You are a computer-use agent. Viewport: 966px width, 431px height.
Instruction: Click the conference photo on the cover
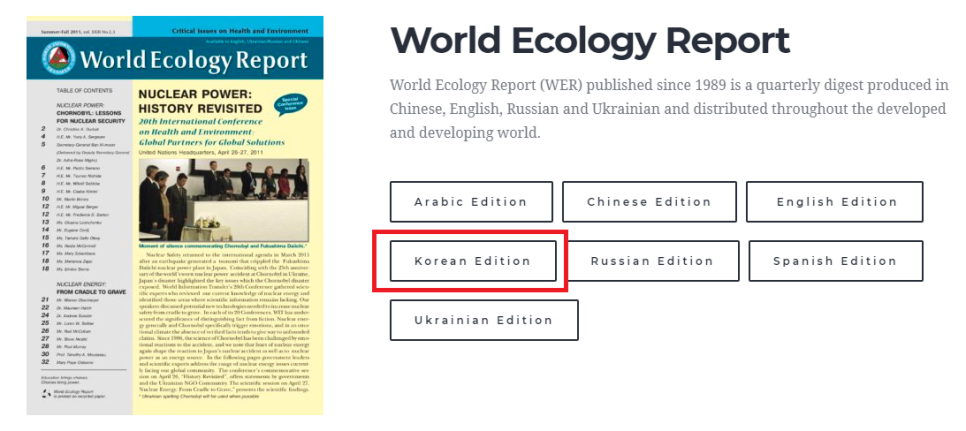(x=224, y=200)
